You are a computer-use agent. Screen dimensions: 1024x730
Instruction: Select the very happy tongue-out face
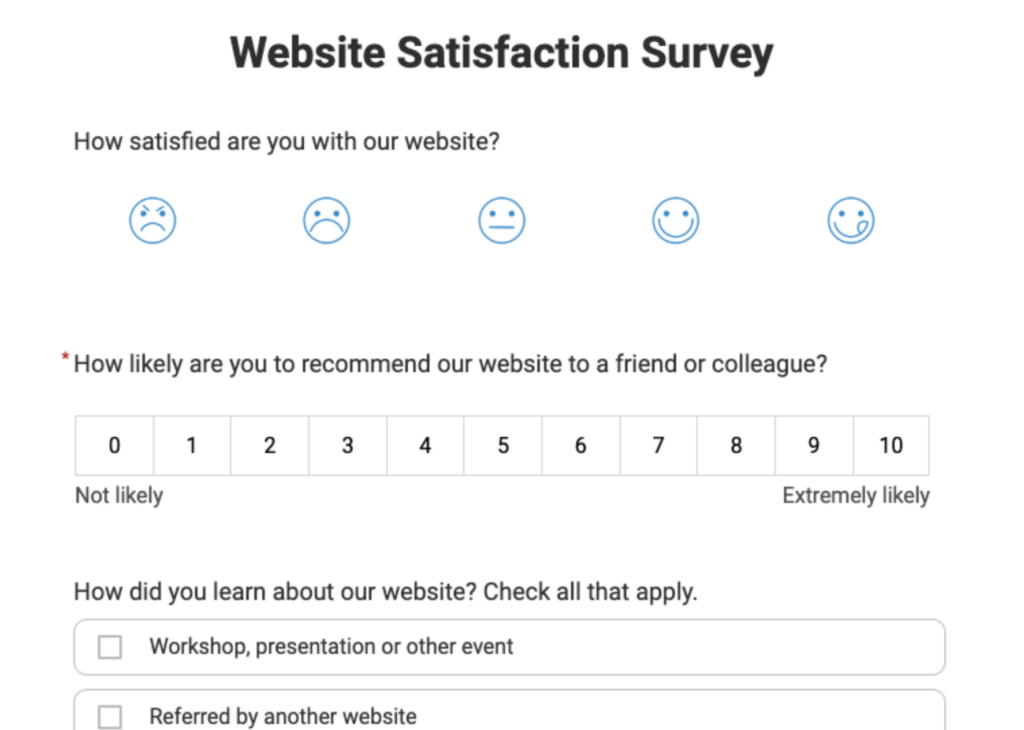click(850, 220)
